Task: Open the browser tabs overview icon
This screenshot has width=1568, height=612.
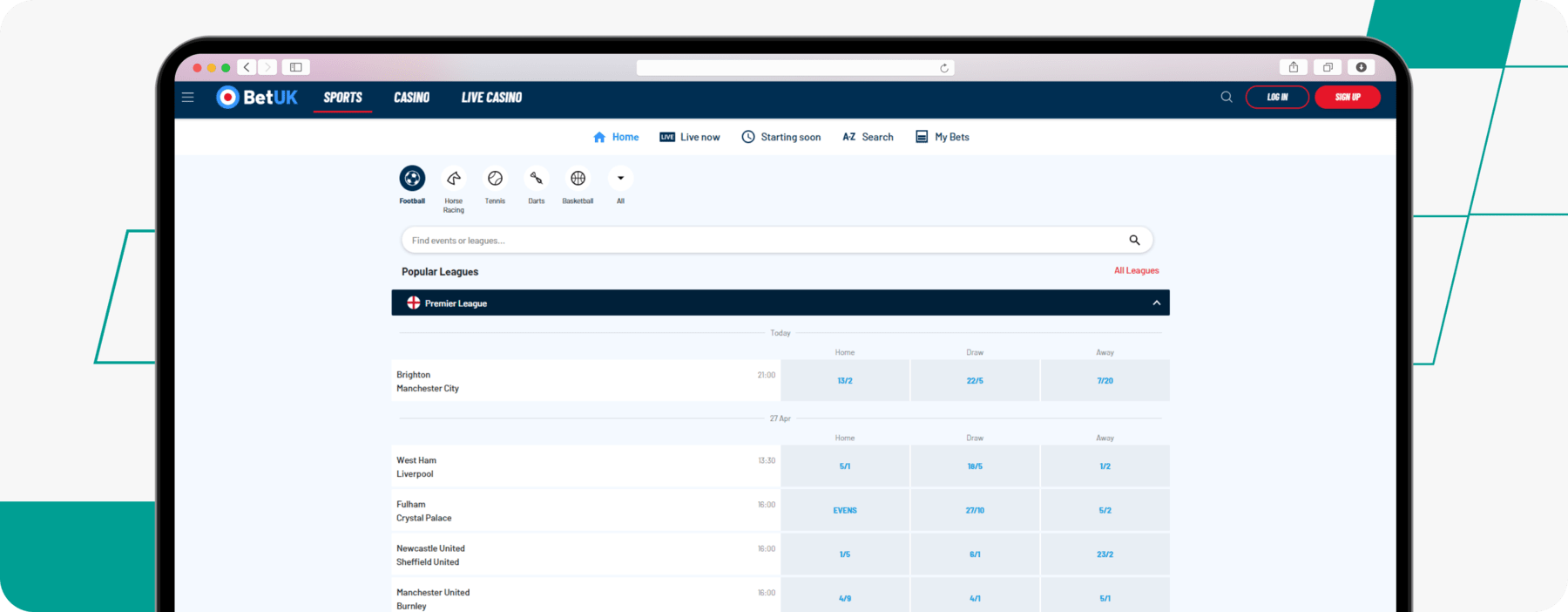Action: coord(1328,67)
